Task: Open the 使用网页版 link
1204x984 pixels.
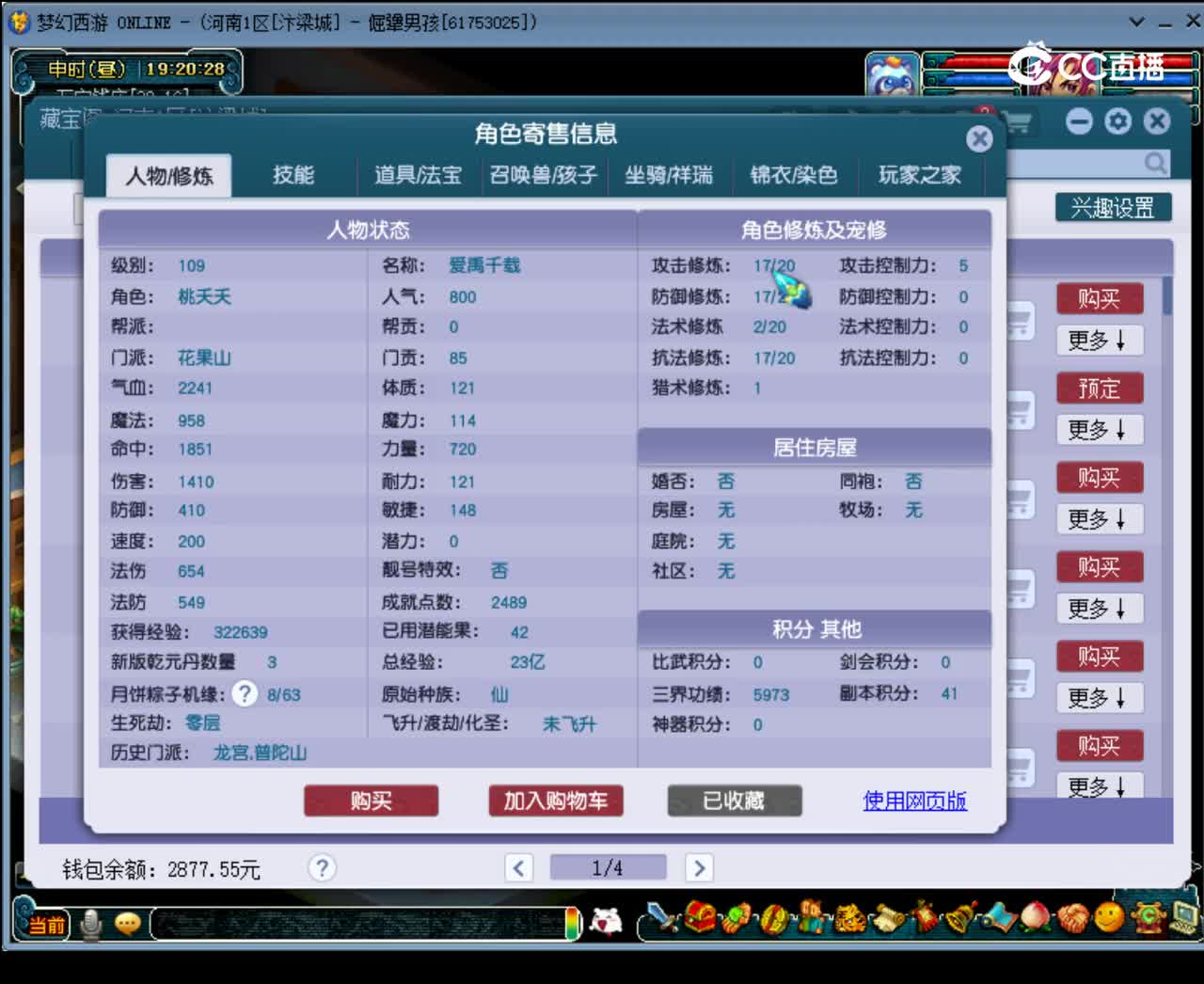Action: pos(915,801)
